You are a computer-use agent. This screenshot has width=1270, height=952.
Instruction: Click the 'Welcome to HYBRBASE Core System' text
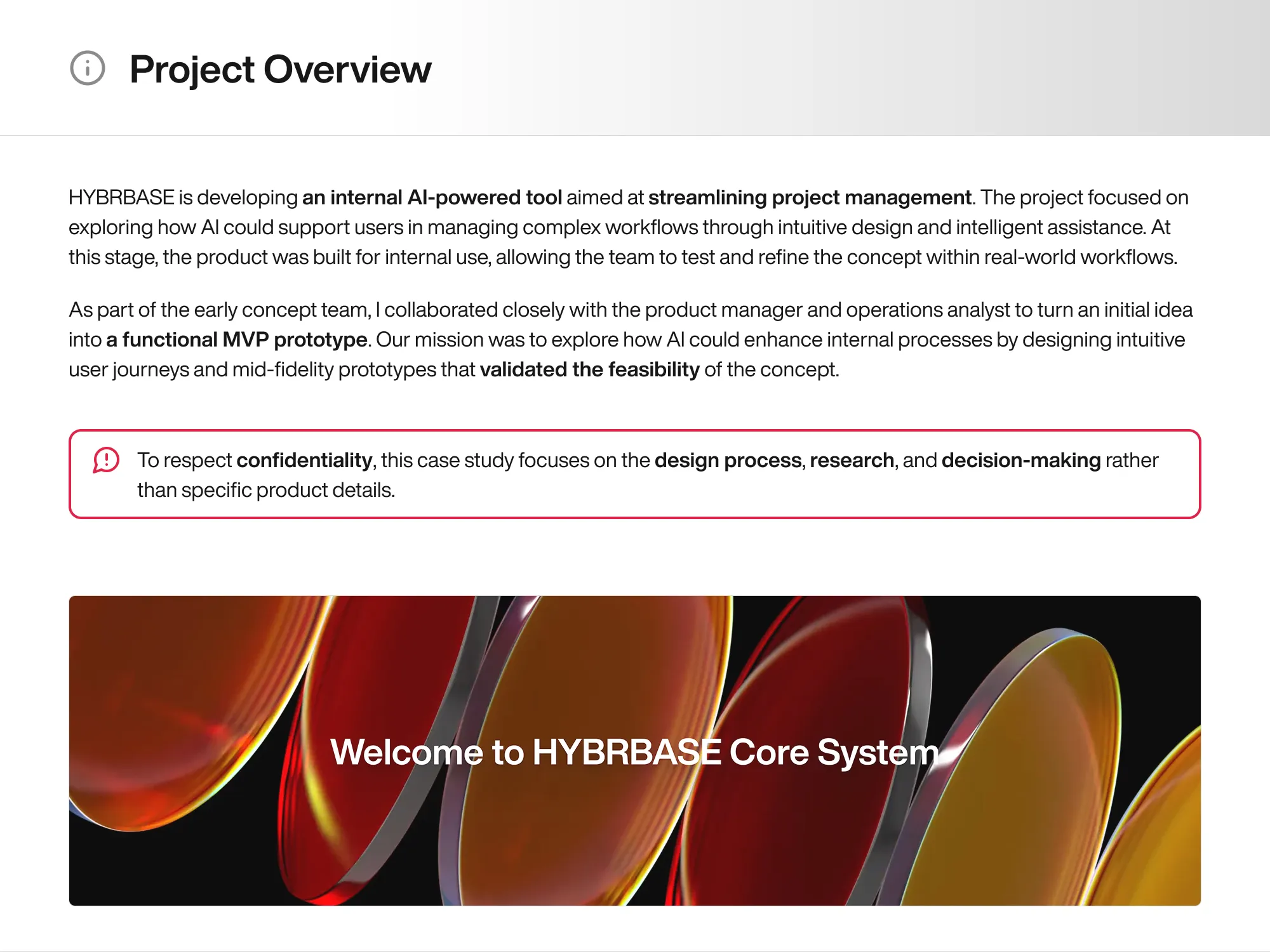(634, 752)
